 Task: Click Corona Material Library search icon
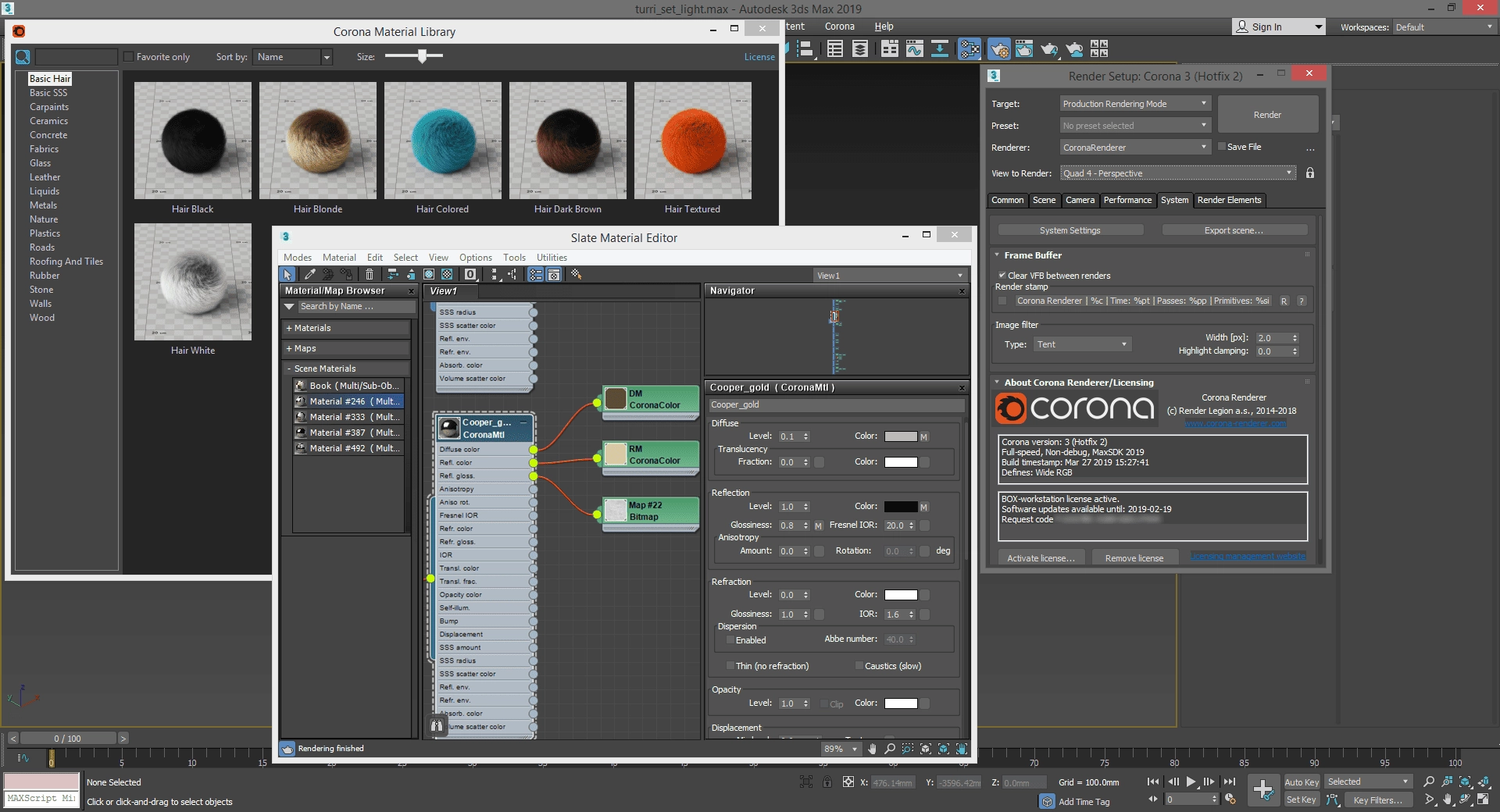click(x=23, y=57)
